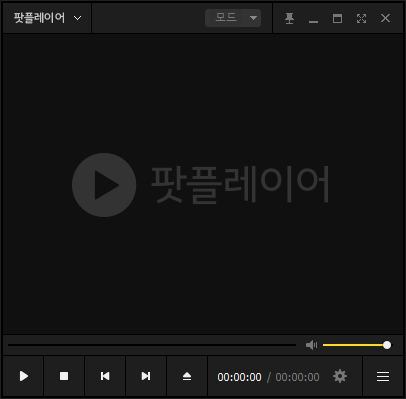Viewport: 406px width, 399px height.
Task: Click the total duration 00:00:00 display
Action: click(297, 377)
